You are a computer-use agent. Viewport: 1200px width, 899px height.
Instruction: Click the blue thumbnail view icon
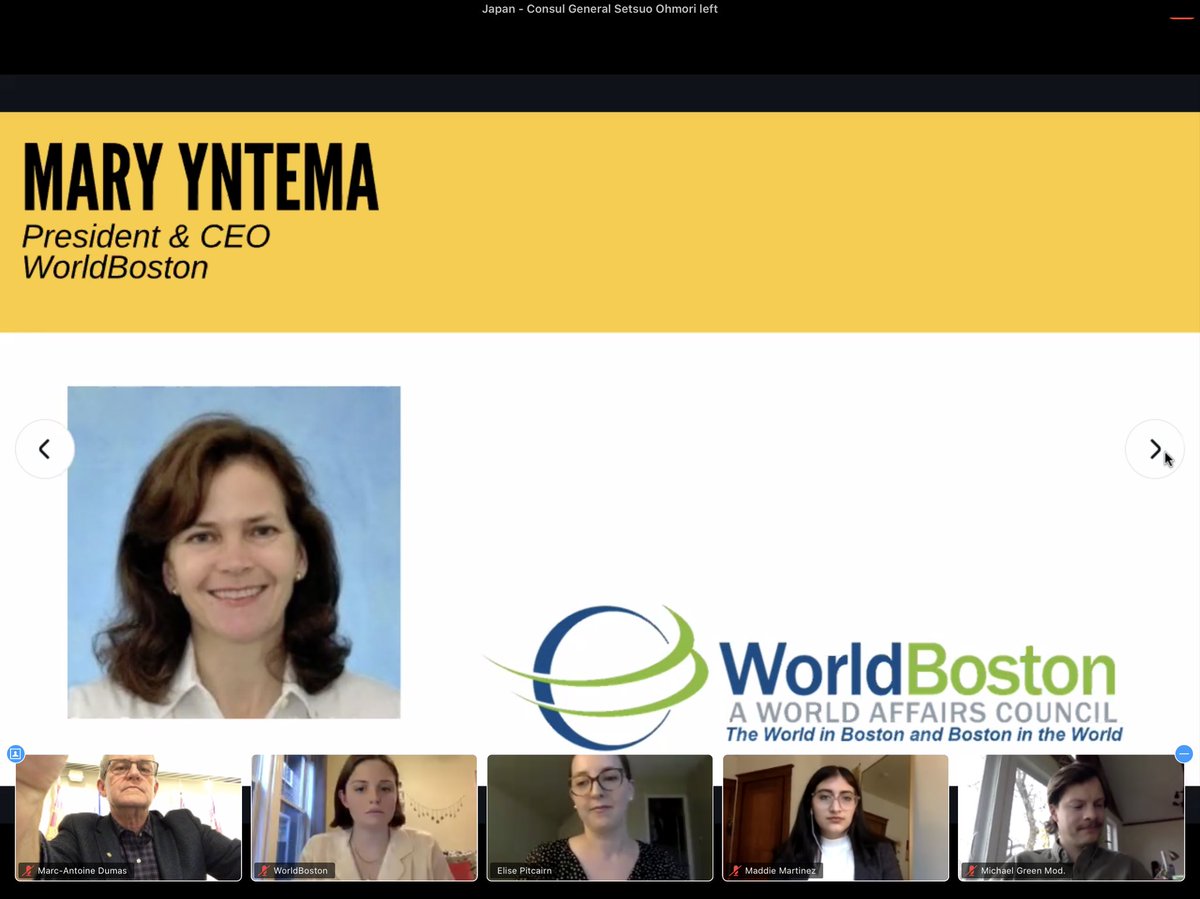click(15, 754)
